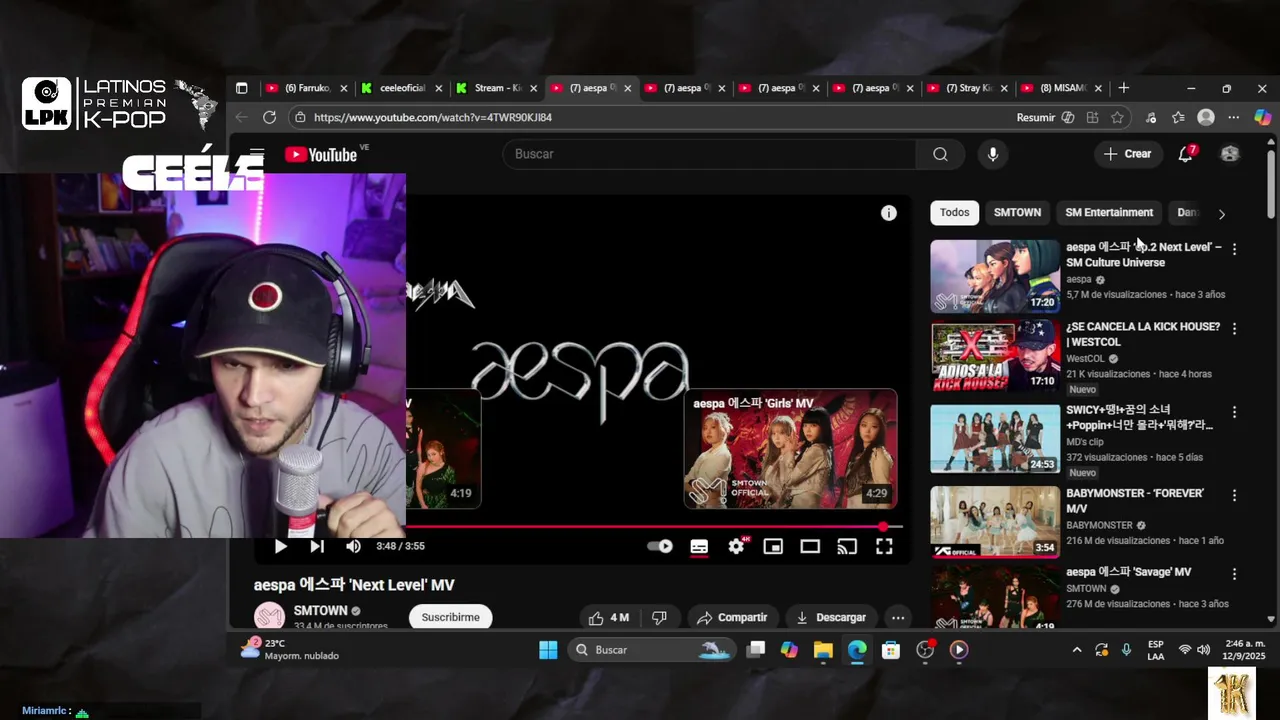Like the video (4 M)
Screen dimensions: 1280x720
(x=609, y=617)
